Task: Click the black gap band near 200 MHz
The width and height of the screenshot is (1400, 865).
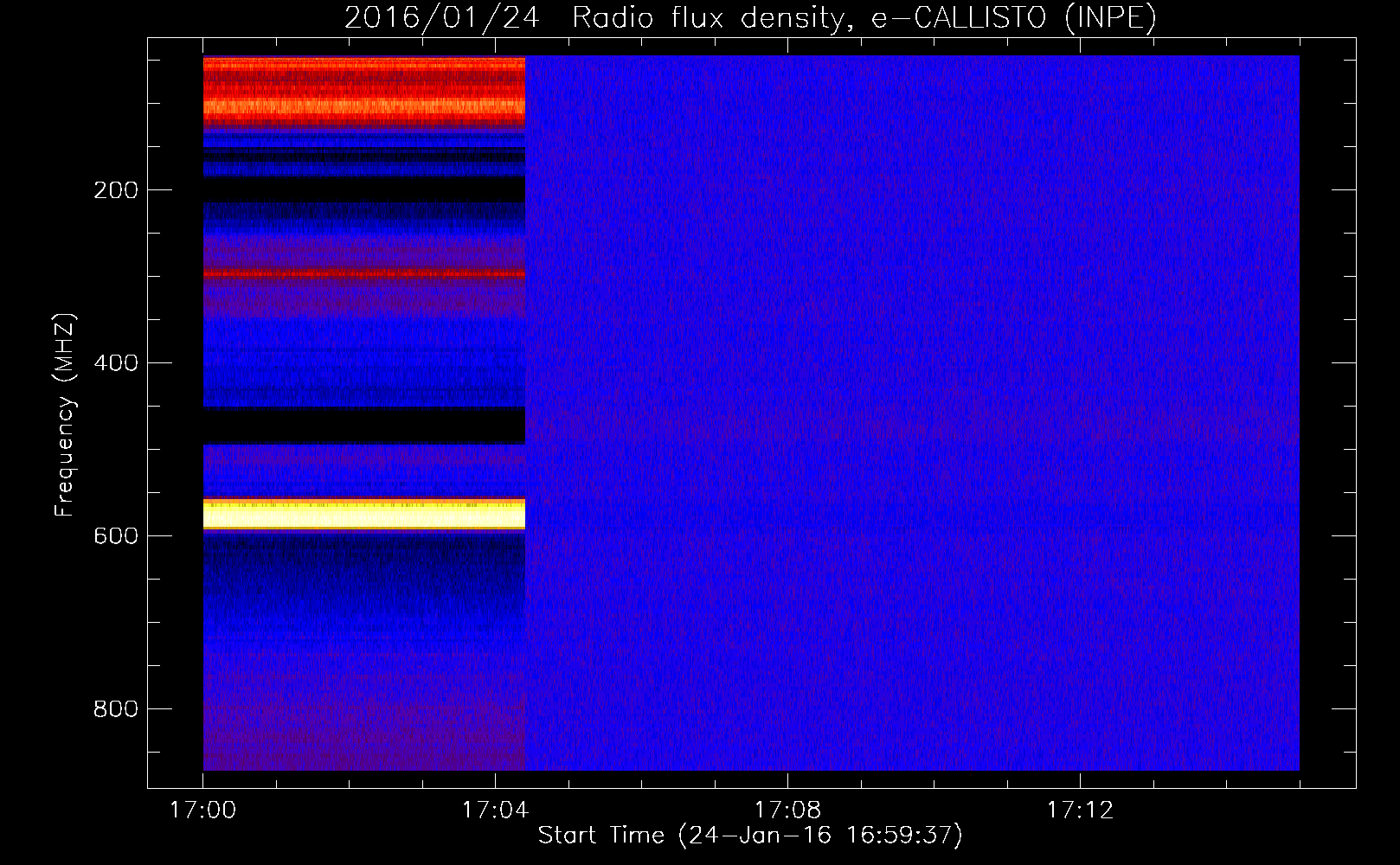Action: tap(364, 190)
